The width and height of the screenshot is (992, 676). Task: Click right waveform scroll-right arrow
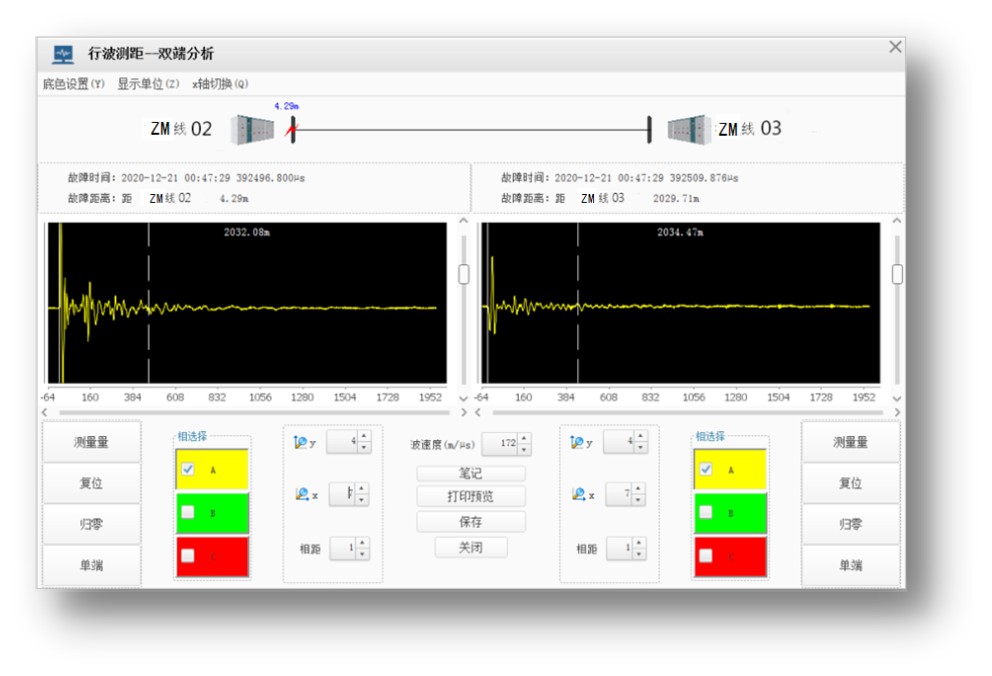click(897, 412)
